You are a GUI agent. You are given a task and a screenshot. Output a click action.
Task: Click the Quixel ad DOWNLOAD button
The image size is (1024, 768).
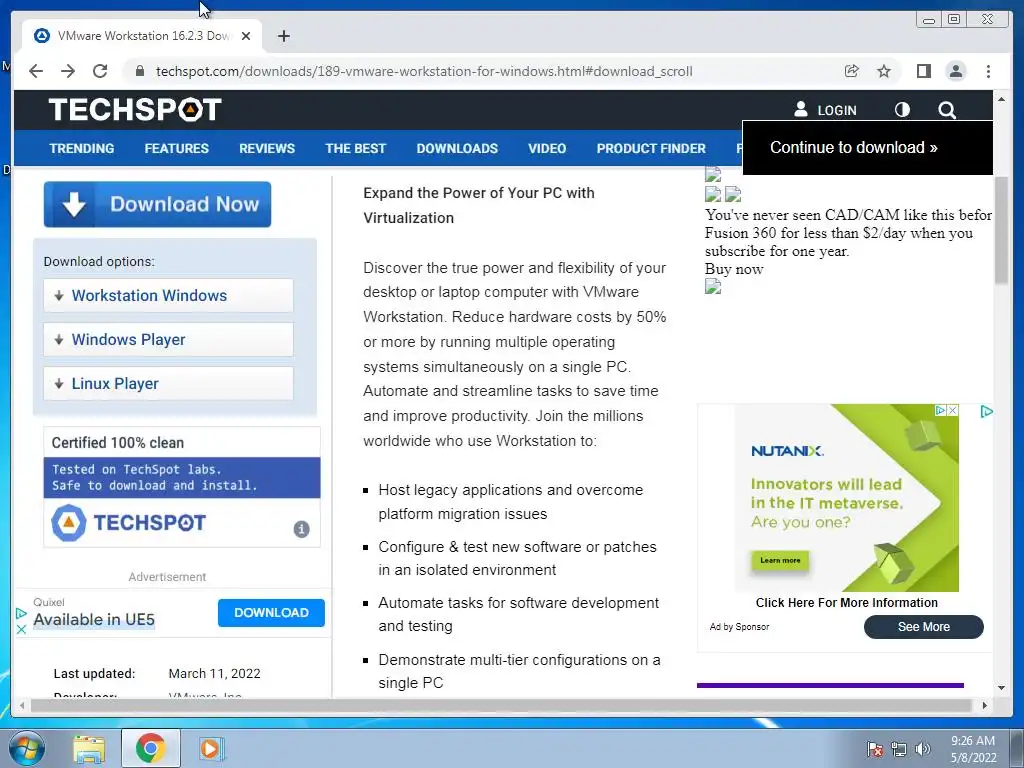(x=271, y=613)
